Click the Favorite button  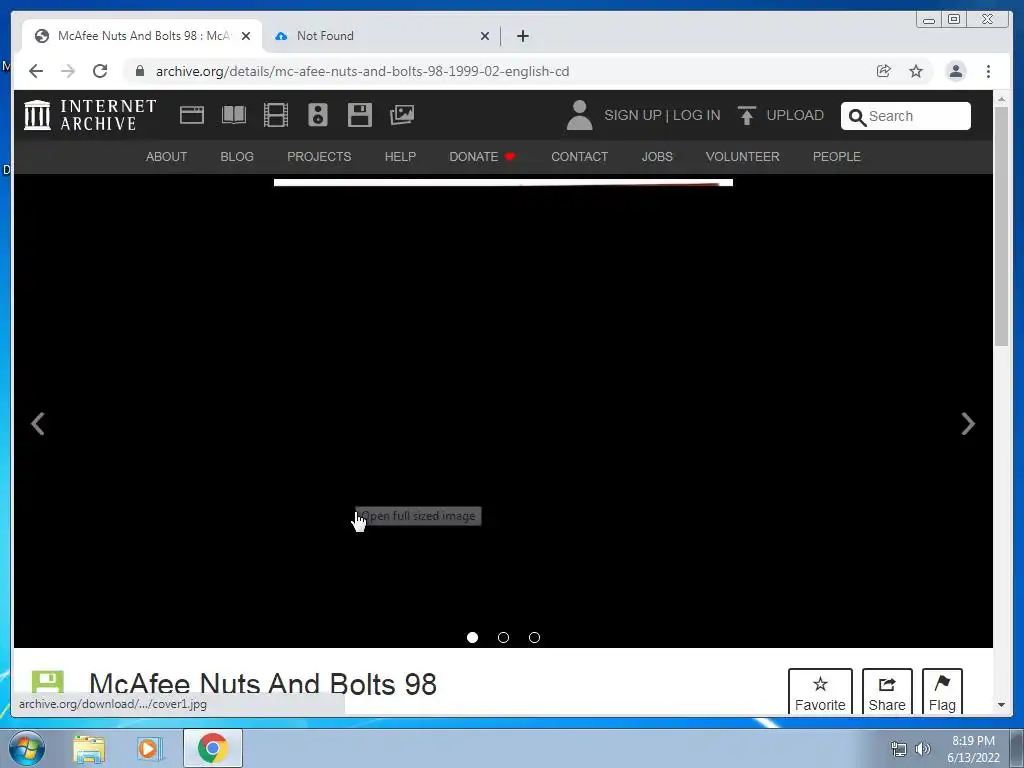pyautogui.click(x=820, y=692)
